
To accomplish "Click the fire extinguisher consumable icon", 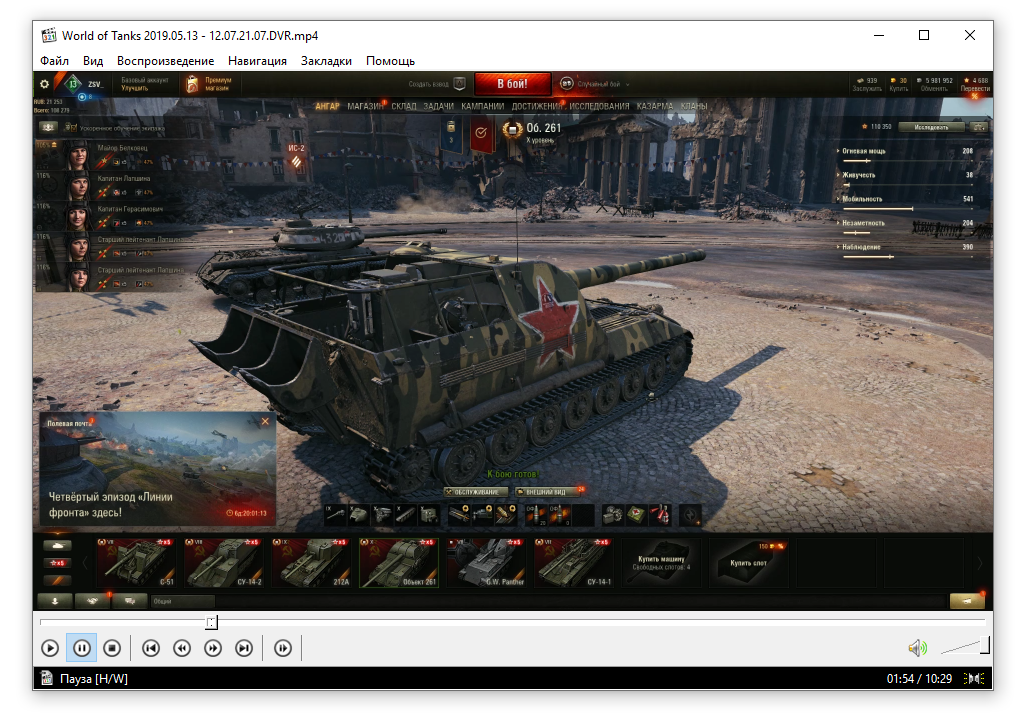I will (x=660, y=515).
